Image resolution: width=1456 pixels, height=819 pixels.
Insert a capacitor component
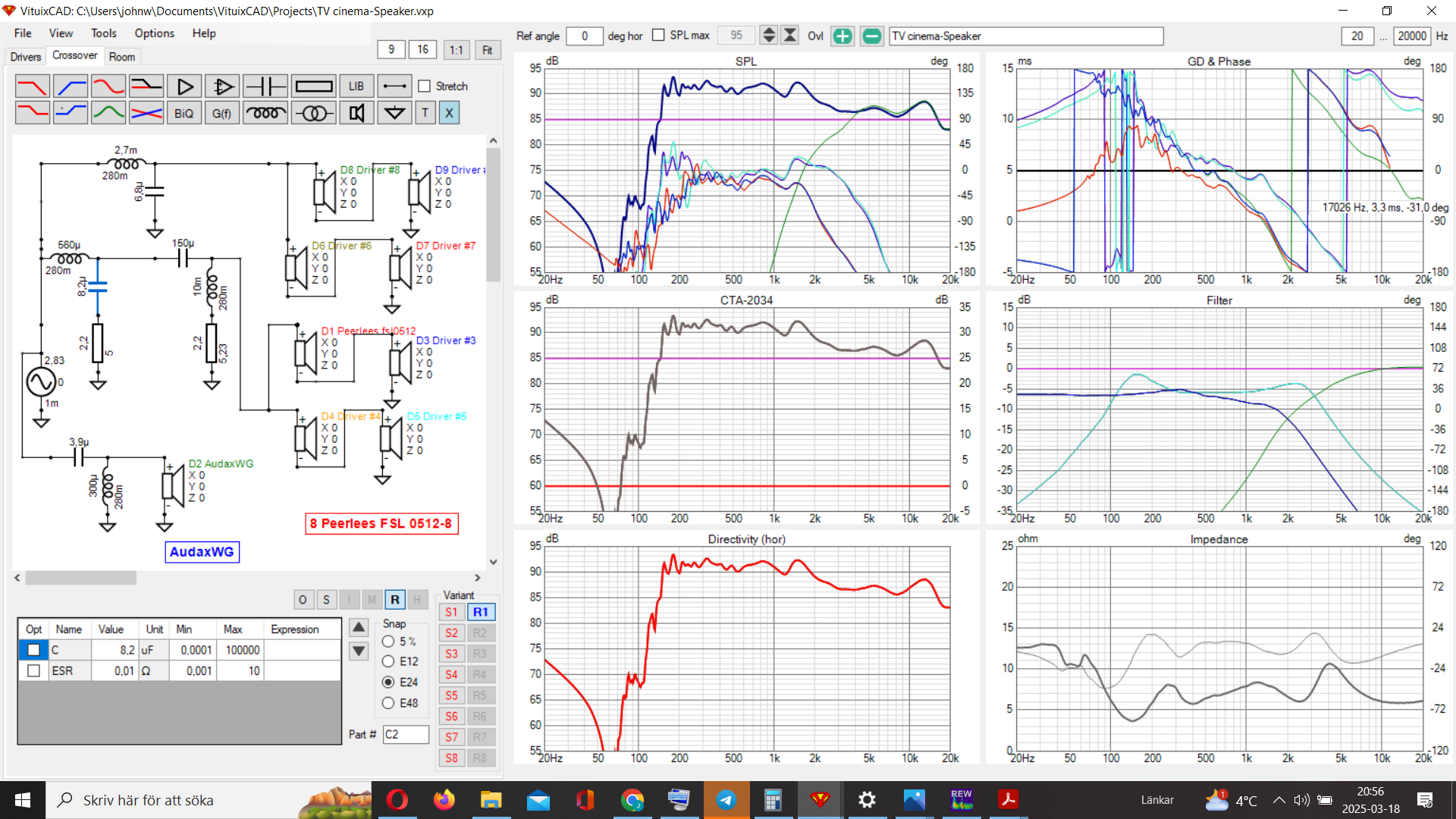pyautogui.click(x=265, y=86)
